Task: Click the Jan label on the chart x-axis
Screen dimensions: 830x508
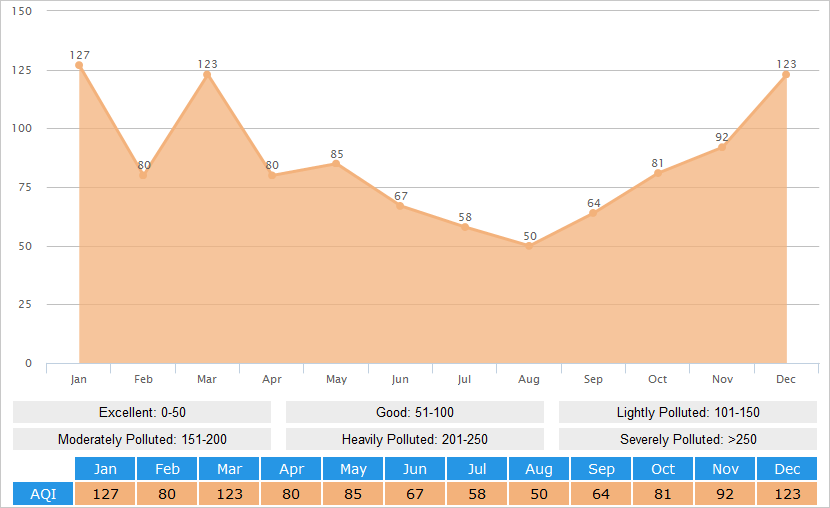Action: pyautogui.click(x=78, y=379)
